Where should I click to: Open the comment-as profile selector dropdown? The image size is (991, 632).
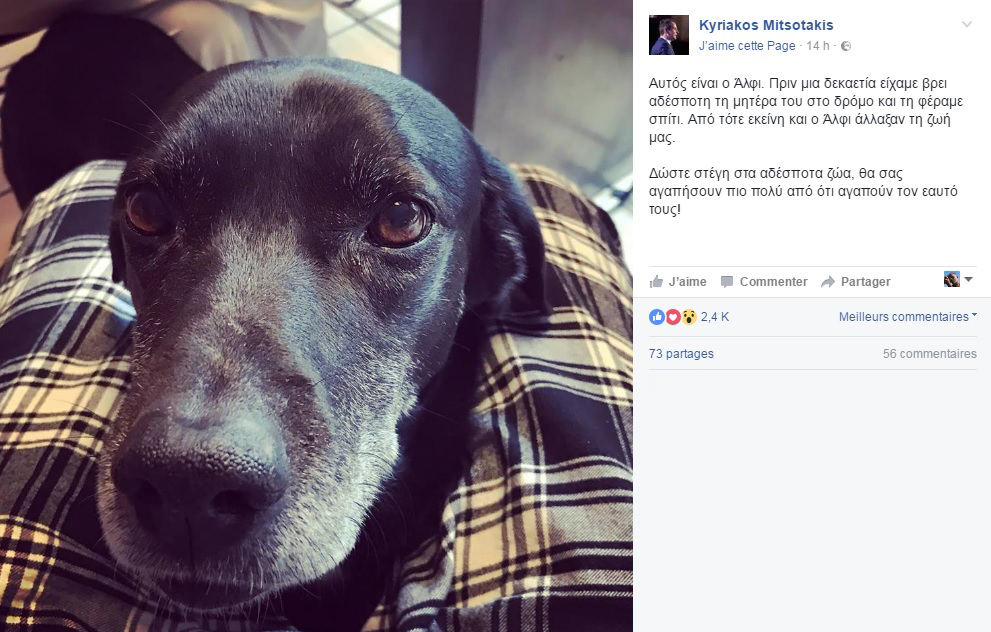pyautogui.click(x=958, y=279)
